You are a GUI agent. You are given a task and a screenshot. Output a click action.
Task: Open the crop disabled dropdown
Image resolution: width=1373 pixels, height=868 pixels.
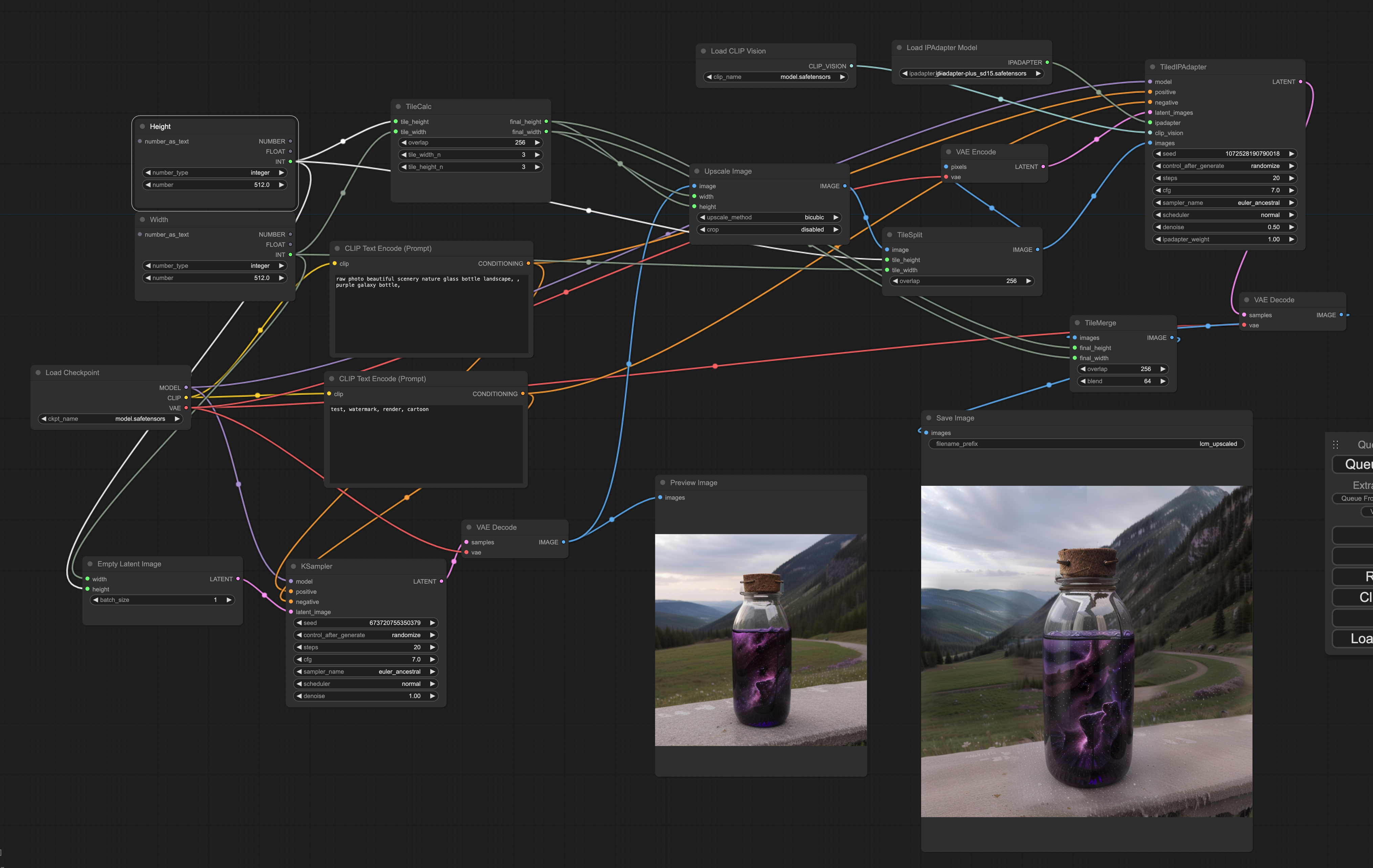769,230
